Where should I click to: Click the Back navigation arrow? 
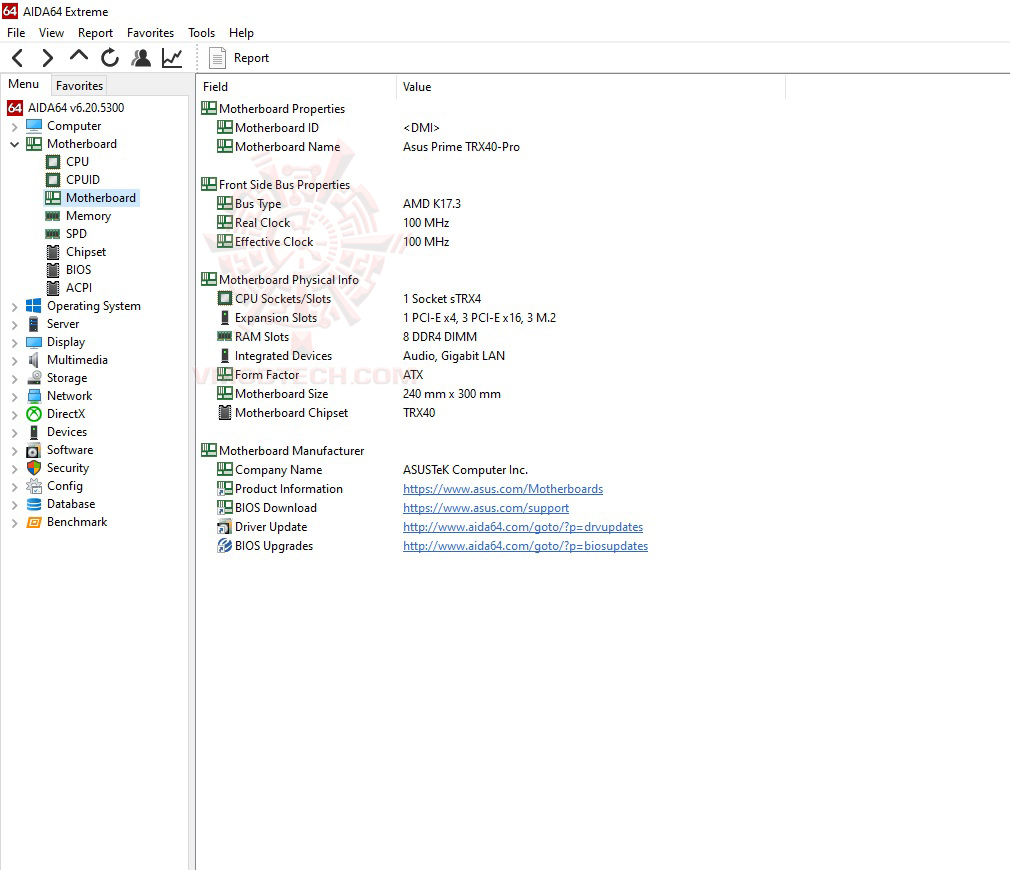[x=17, y=58]
